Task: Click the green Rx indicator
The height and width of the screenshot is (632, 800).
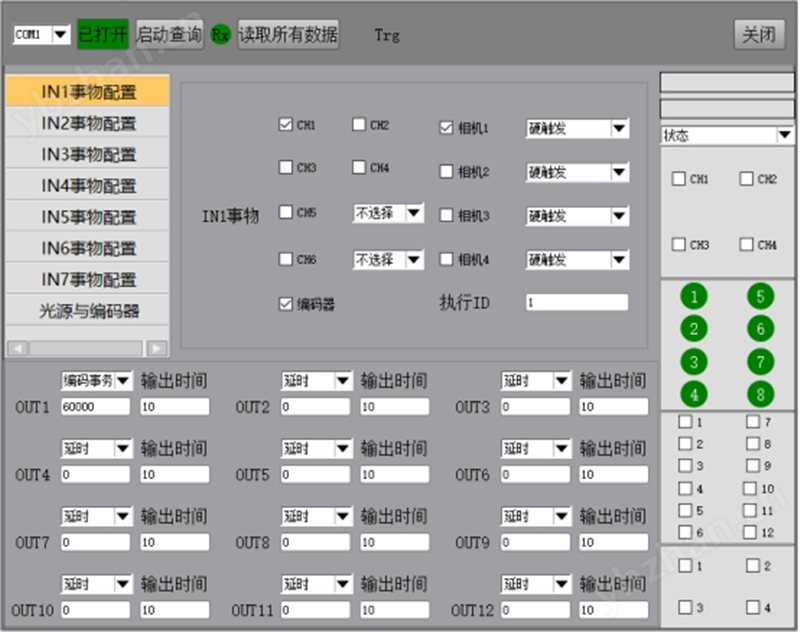Action: [x=220, y=35]
